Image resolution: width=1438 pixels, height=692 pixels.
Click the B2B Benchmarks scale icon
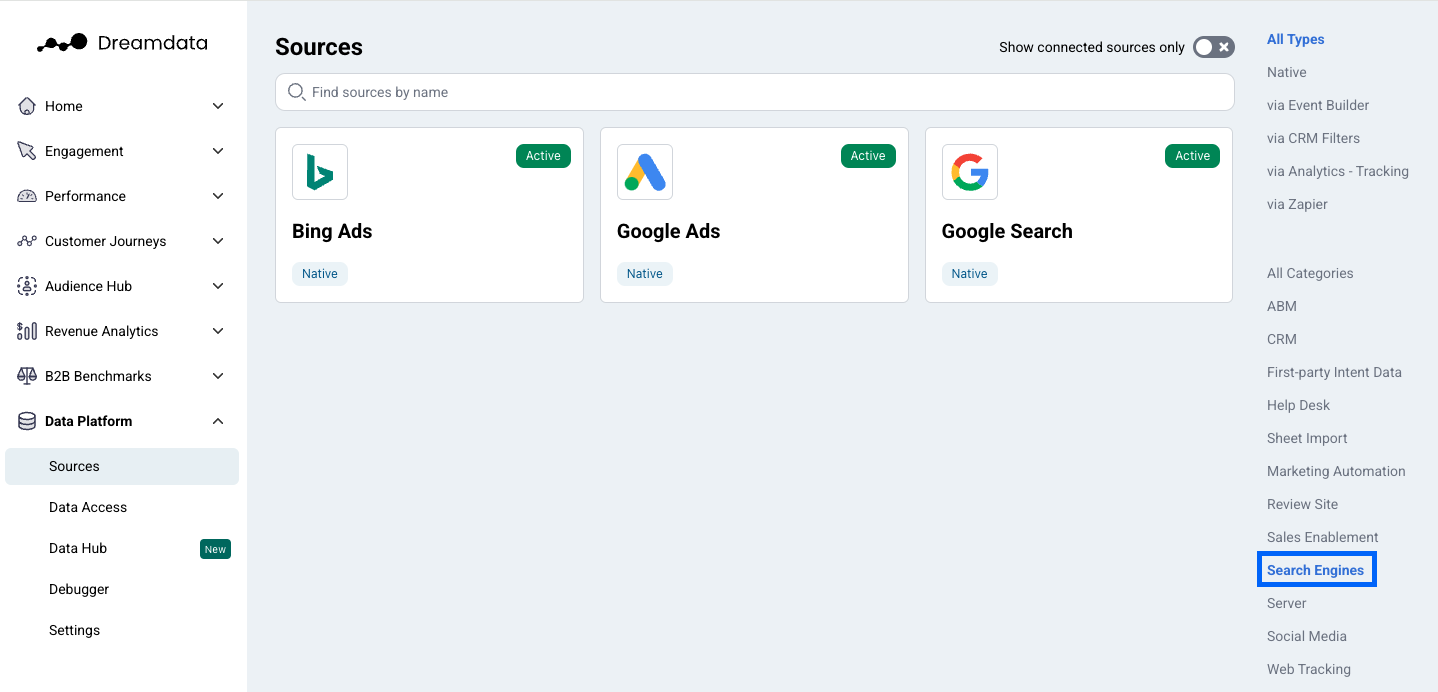pos(27,376)
